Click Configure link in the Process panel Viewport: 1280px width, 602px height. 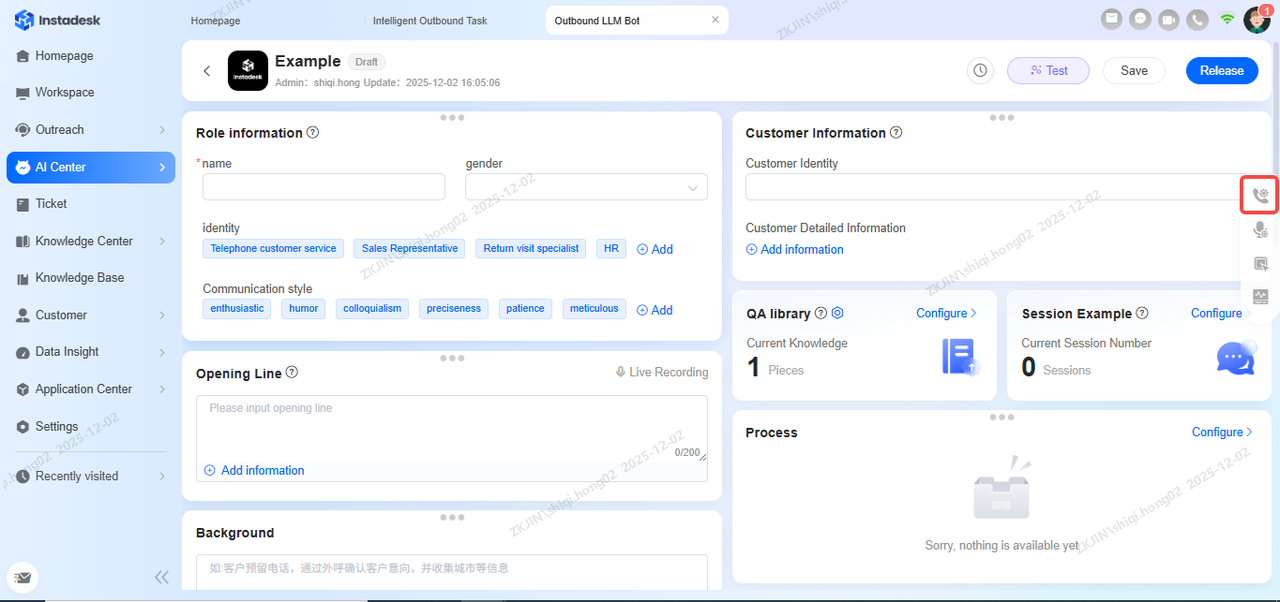tap(1222, 432)
